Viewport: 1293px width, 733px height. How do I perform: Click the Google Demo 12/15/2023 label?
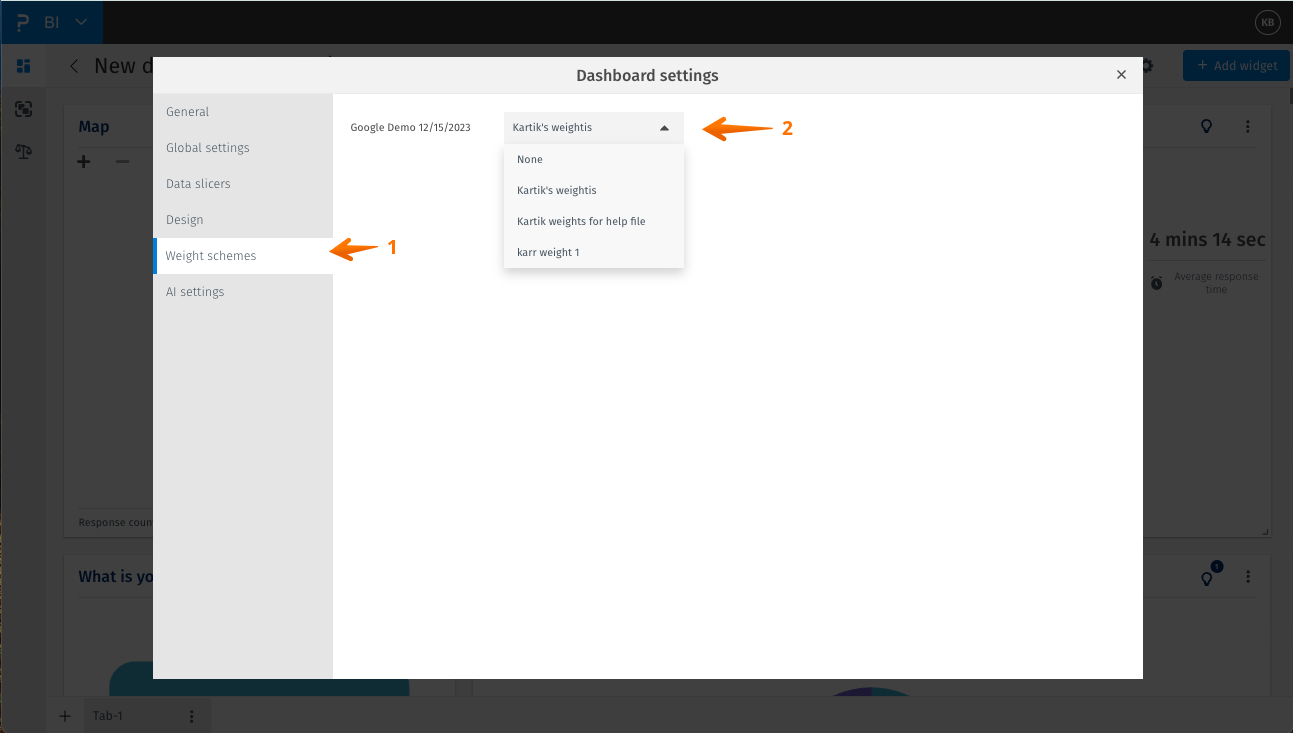pyautogui.click(x=410, y=128)
